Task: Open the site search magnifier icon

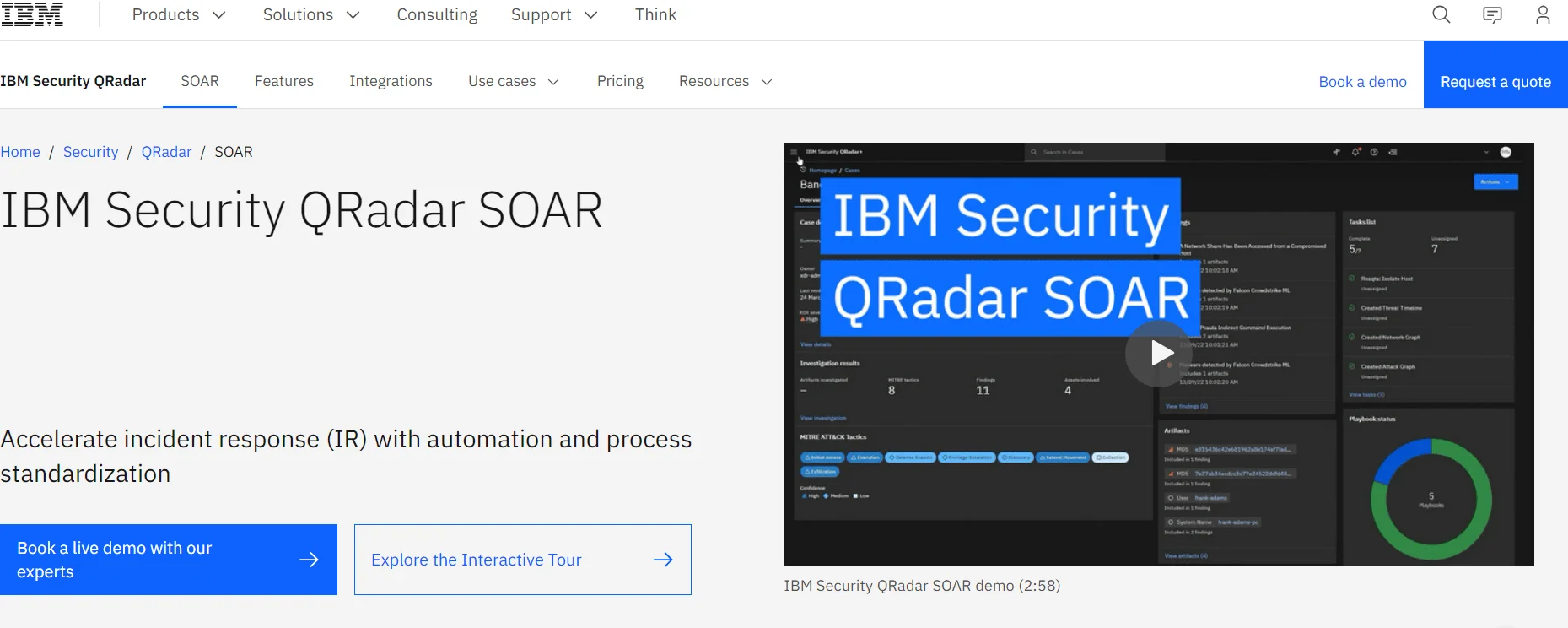Action: click(1441, 14)
